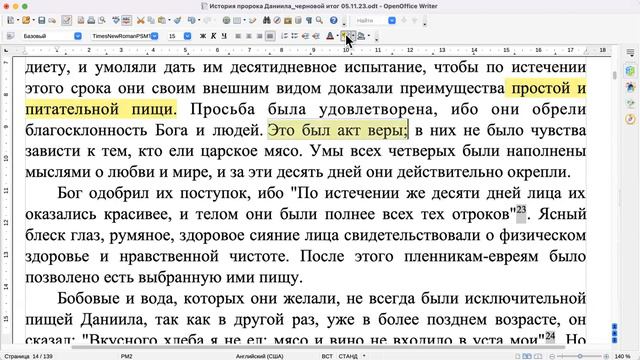Cut selection with scissors icon
The height and width of the screenshot is (360, 640).
[141, 20]
